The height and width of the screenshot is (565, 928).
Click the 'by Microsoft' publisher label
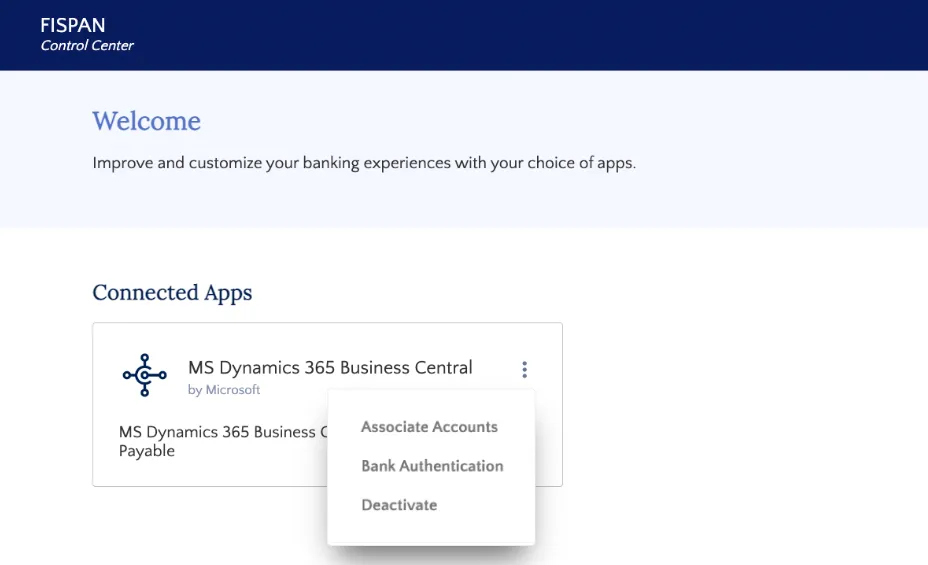tap(224, 390)
